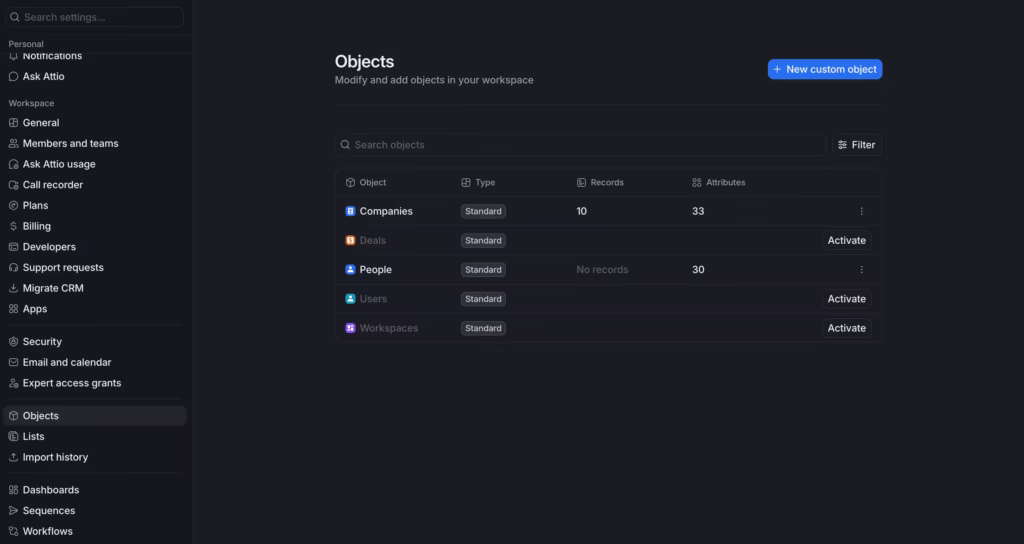The height and width of the screenshot is (544, 1024).
Task: Click the Search settings box
Action: pyautogui.click(x=95, y=17)
